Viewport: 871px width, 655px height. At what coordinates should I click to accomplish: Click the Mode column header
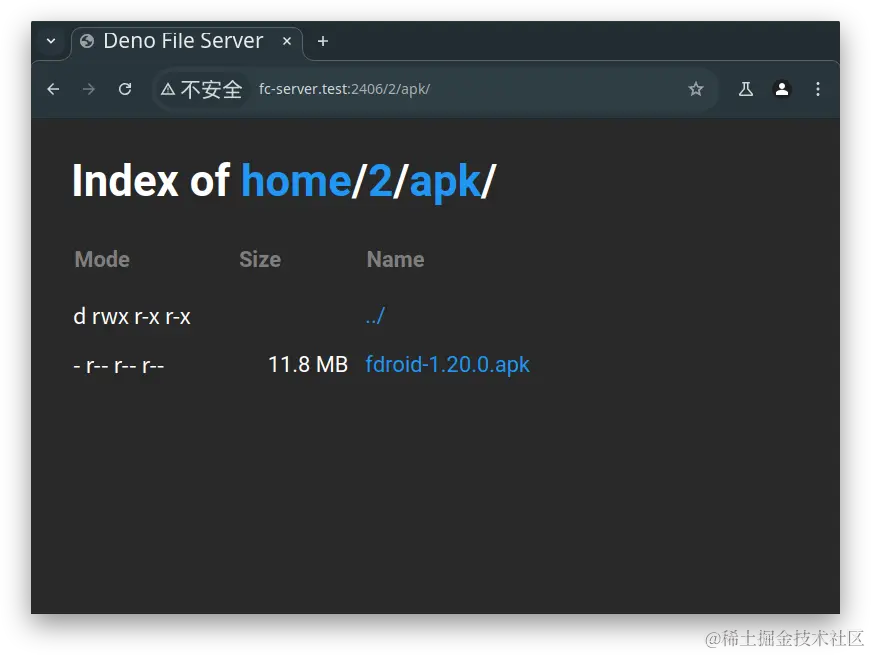click(x=102, y=259)
